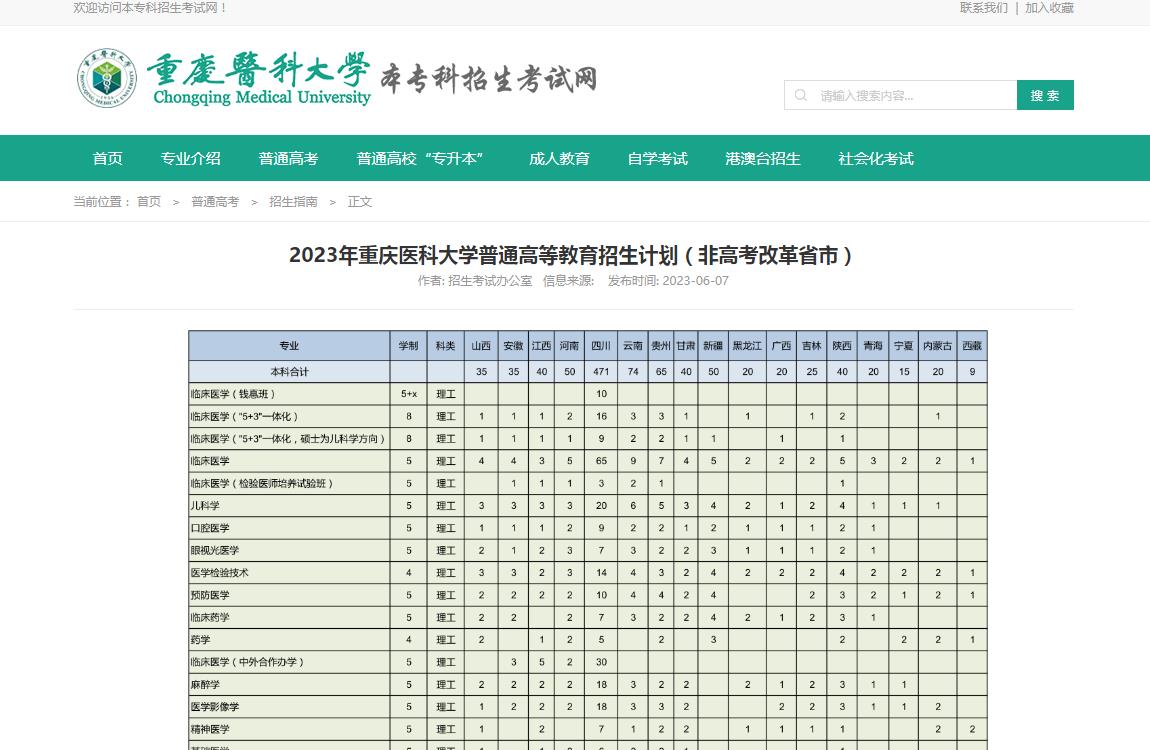1150x750 pixels.
Task: Click breadcrumb link 首页
Action: (149, 202)
